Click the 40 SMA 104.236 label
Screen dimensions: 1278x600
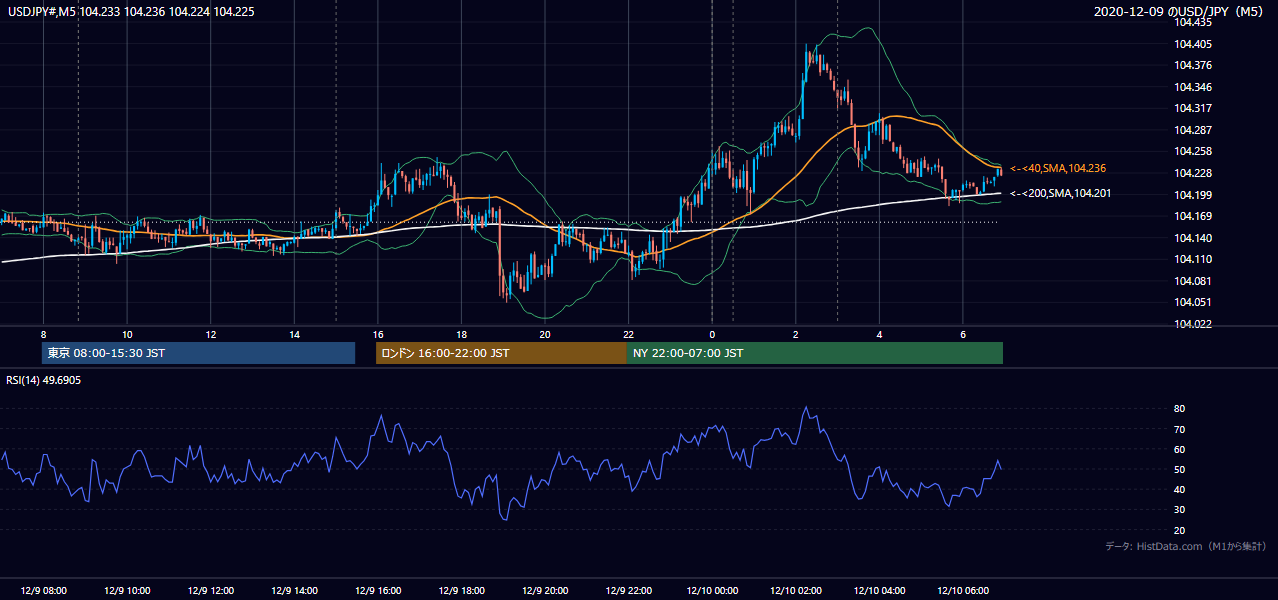[1058, 168]
